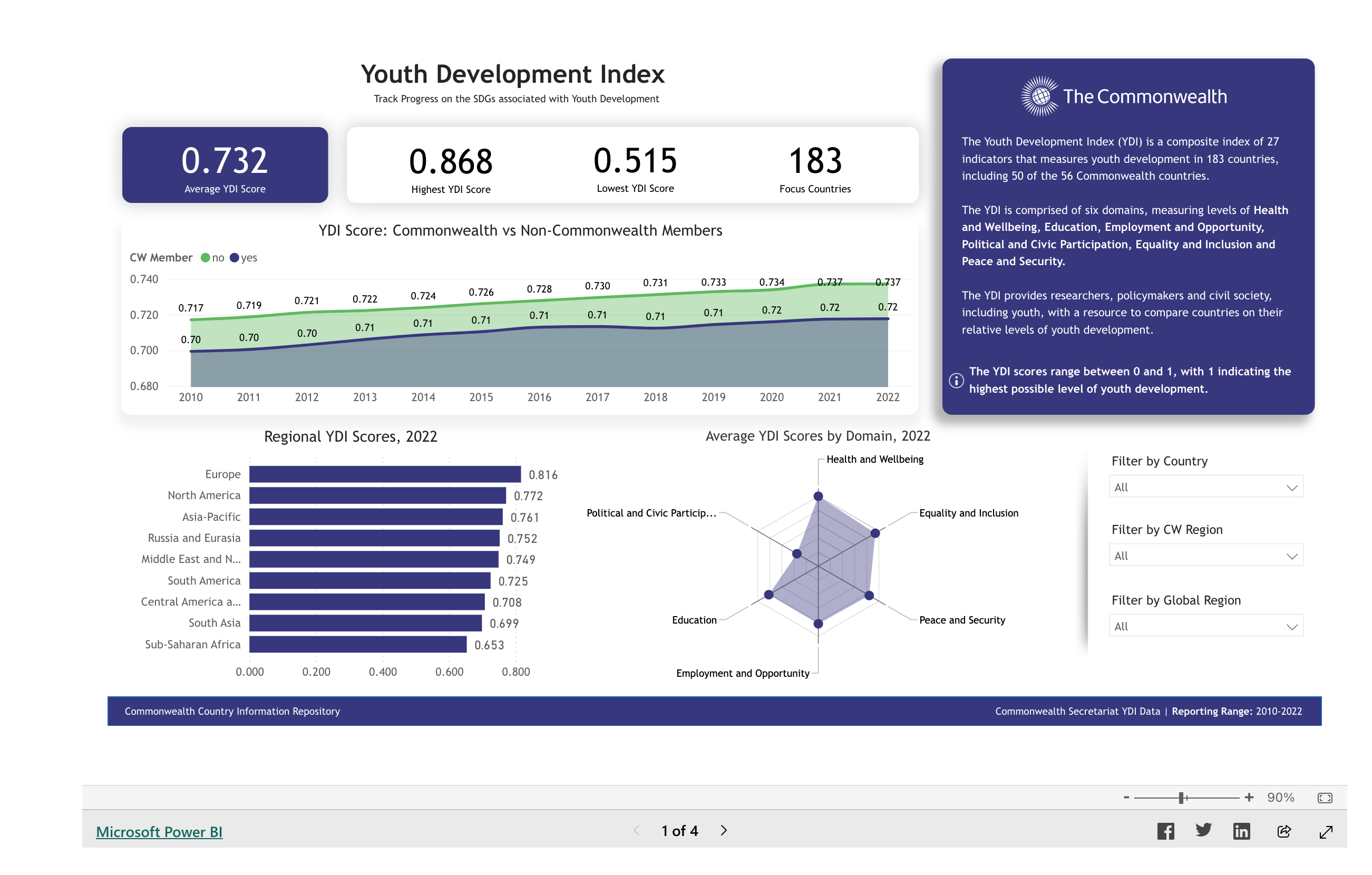
Task: Click the 0.515 Lowest YDI Score value
Action: tap(635, 161)
